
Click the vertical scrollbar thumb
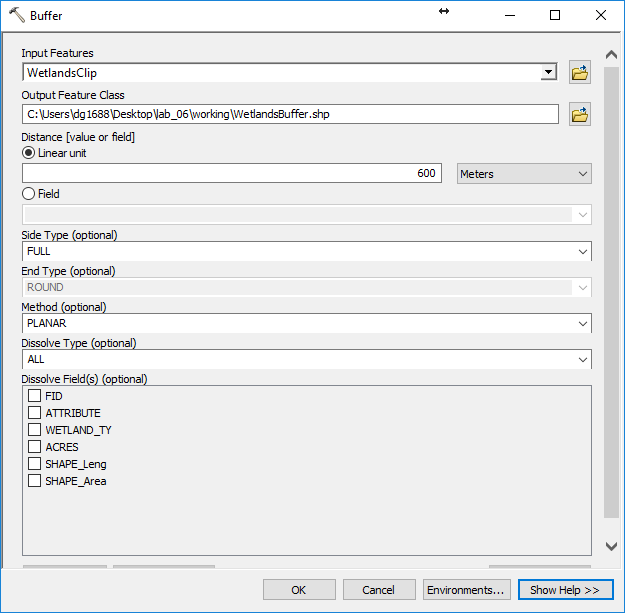click(x=611, y=293)
